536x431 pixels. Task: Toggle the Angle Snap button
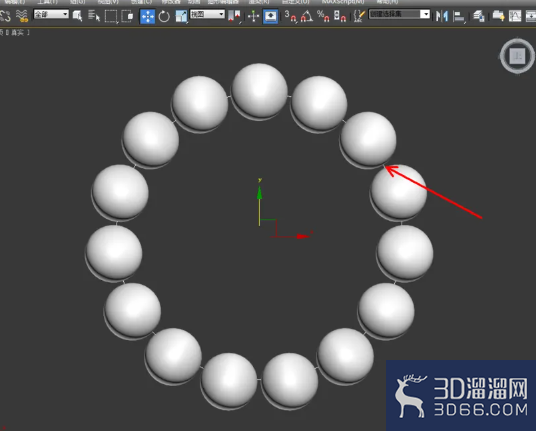pos(307,16)
